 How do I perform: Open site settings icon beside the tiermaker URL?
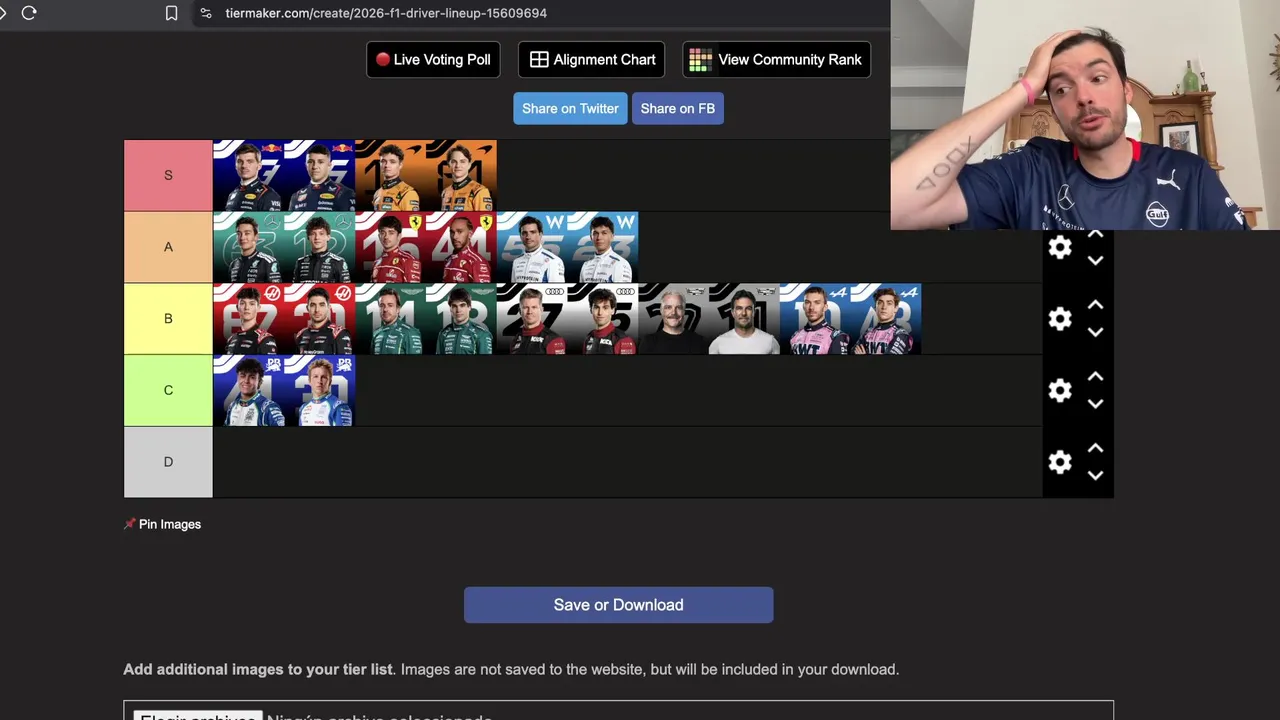(205, 13)
